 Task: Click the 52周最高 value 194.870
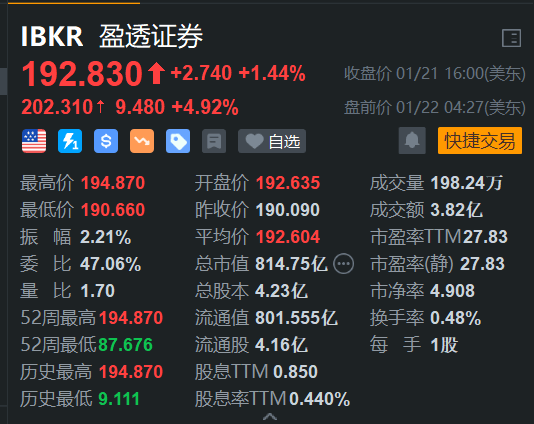click(x=131, y=318)
